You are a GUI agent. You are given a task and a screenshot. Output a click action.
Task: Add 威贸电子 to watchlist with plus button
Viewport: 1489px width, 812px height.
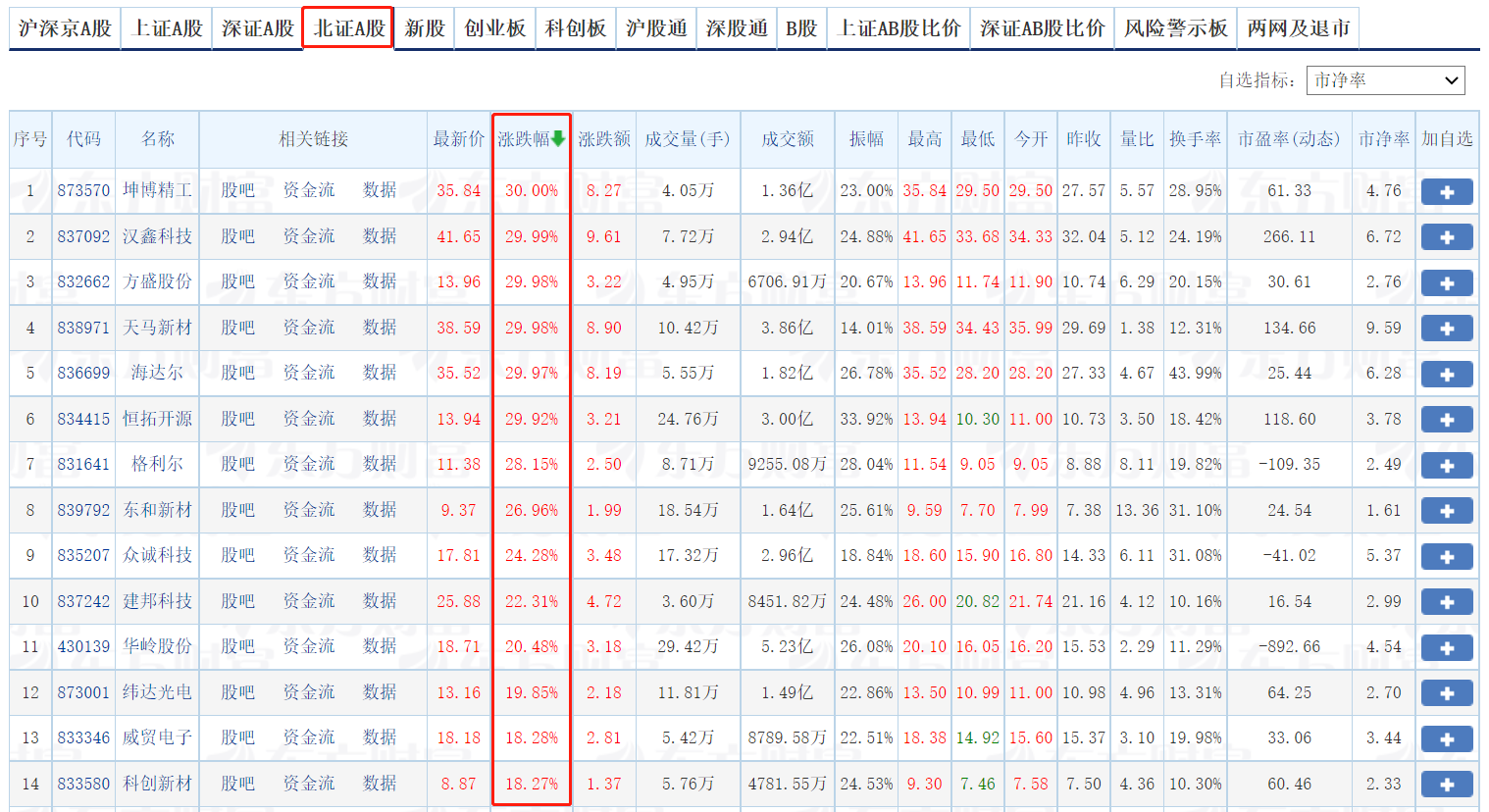1447,739
